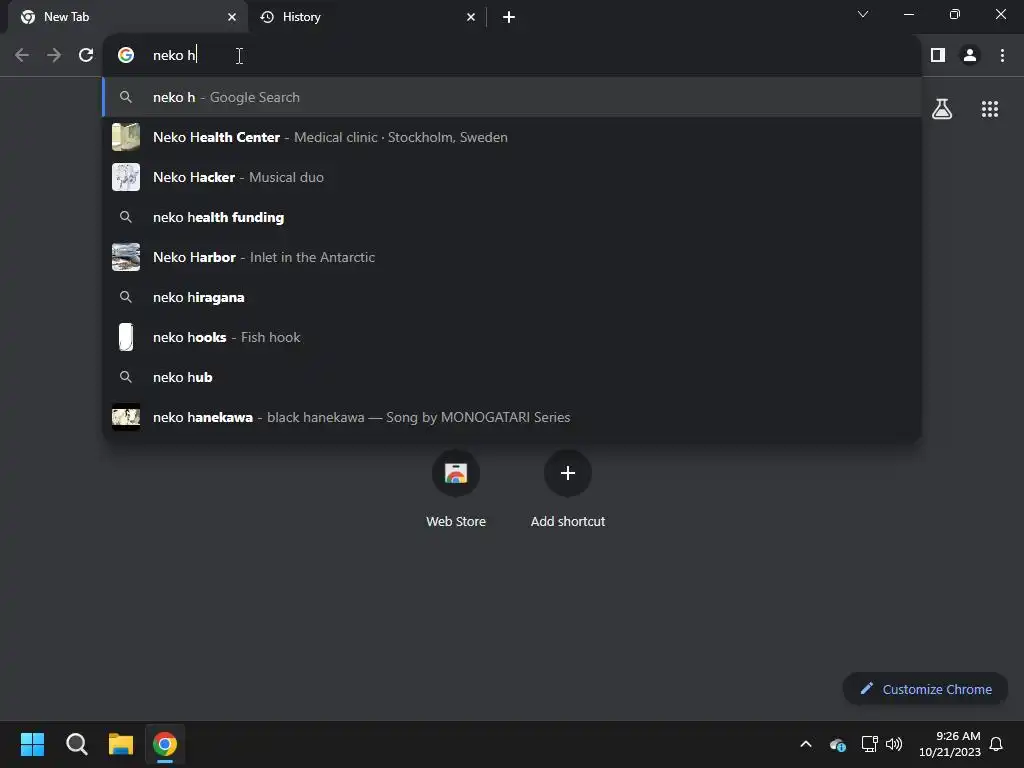This screenshot has height=768, width=1024.
Task: Pick the 'neko hiragana' suggestion
Action: click(512, 297)
